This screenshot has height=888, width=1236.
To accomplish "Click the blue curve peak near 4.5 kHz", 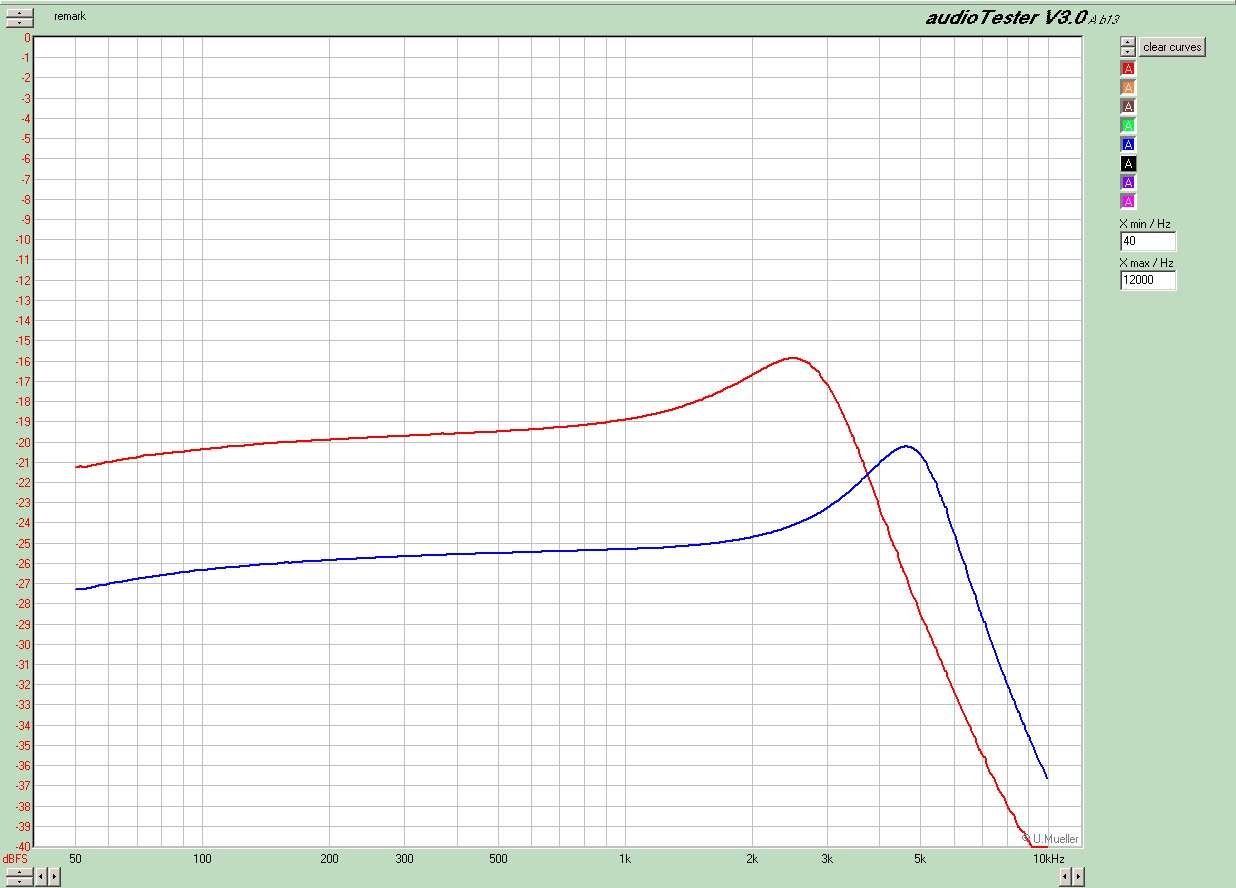I will coord(906,446).
